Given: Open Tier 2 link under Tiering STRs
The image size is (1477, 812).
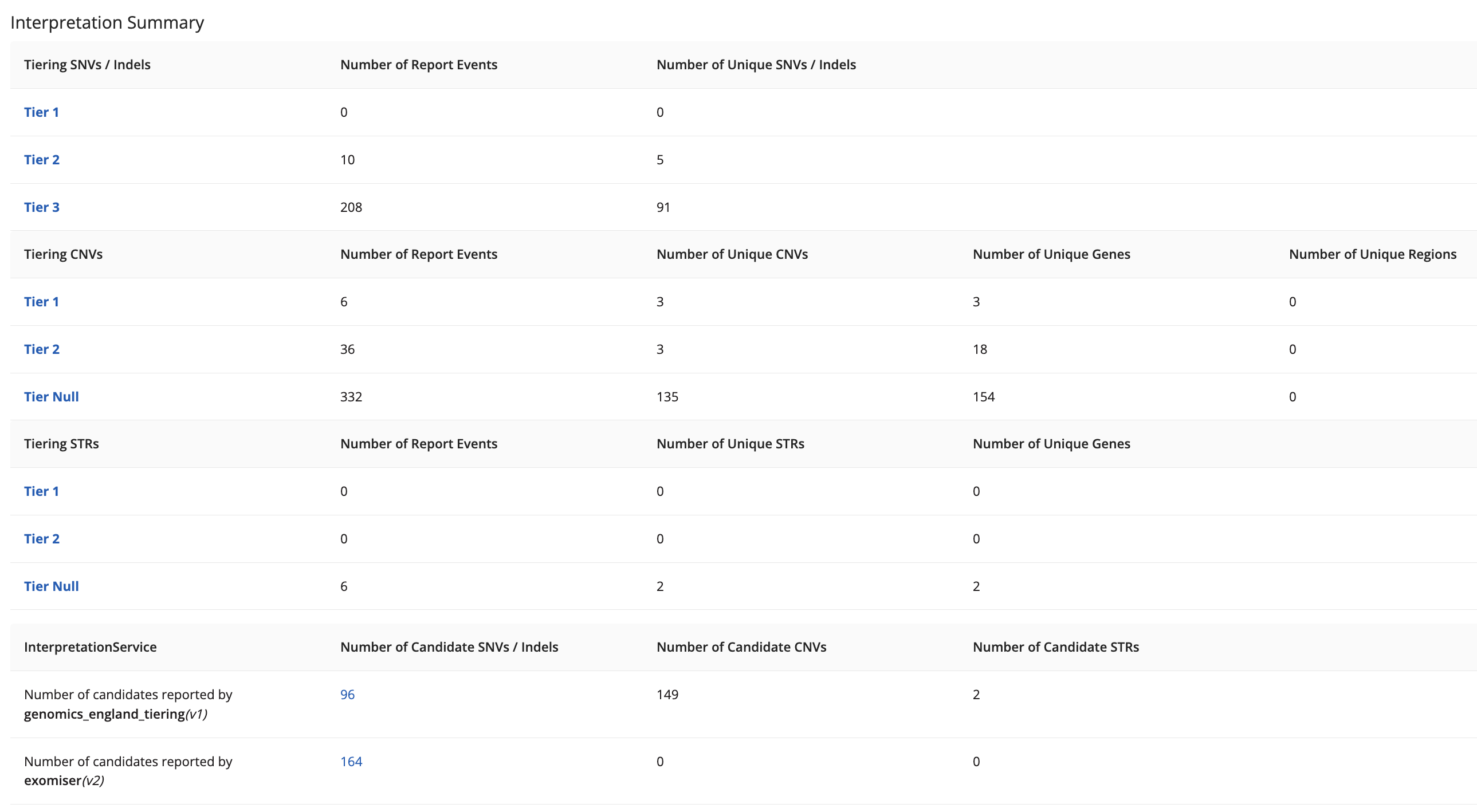Looking at the screenshot, I should coord(42,539).
